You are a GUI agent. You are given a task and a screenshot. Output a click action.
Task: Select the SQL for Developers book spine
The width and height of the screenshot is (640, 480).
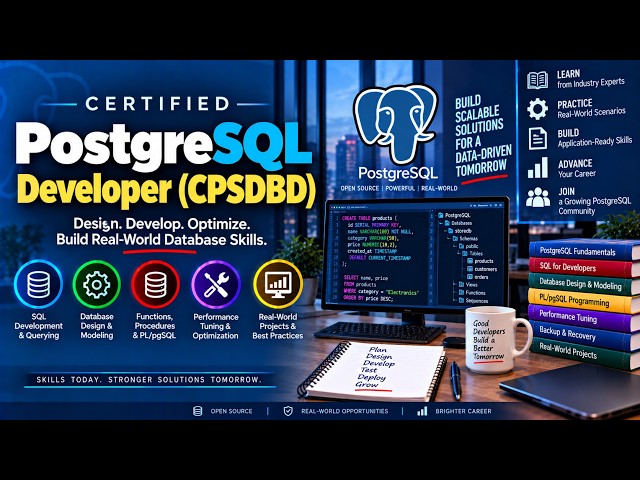point(585,267)
